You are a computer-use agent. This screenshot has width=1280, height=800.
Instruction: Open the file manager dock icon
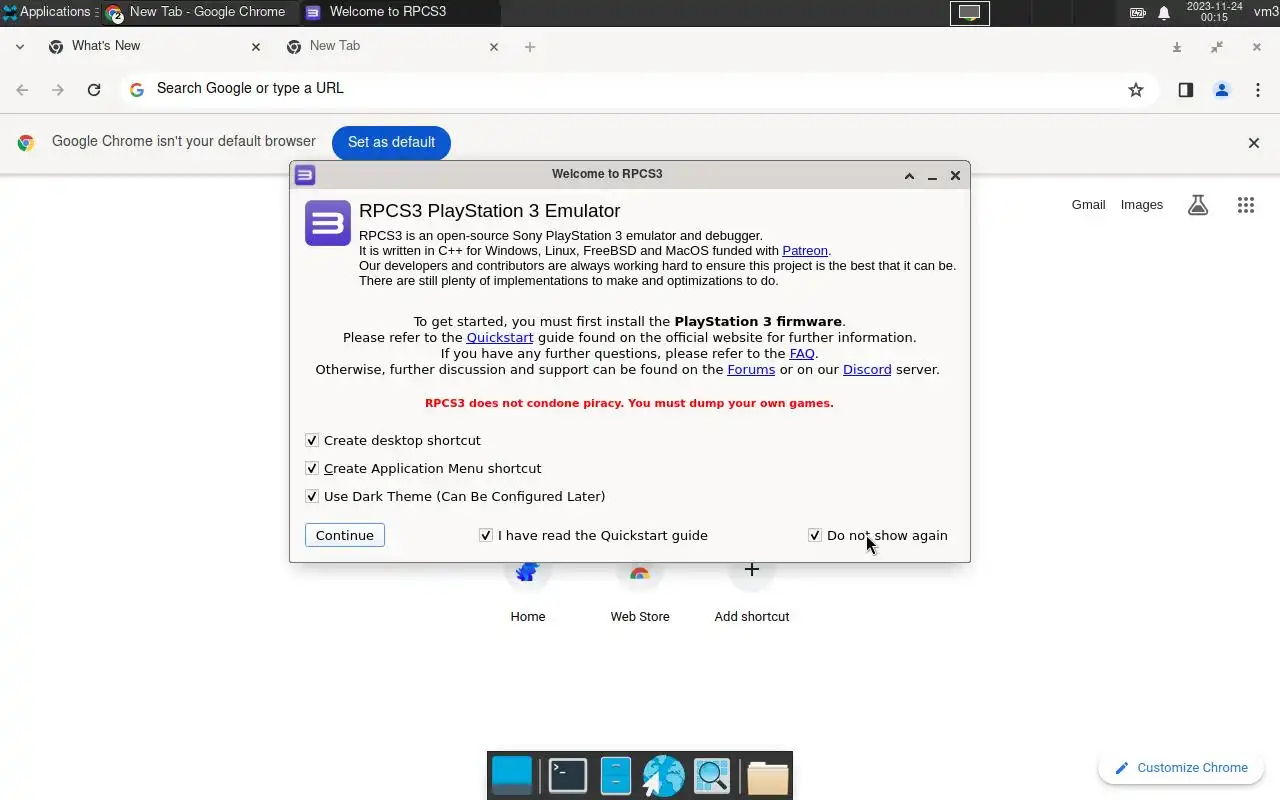coord(616,776)
